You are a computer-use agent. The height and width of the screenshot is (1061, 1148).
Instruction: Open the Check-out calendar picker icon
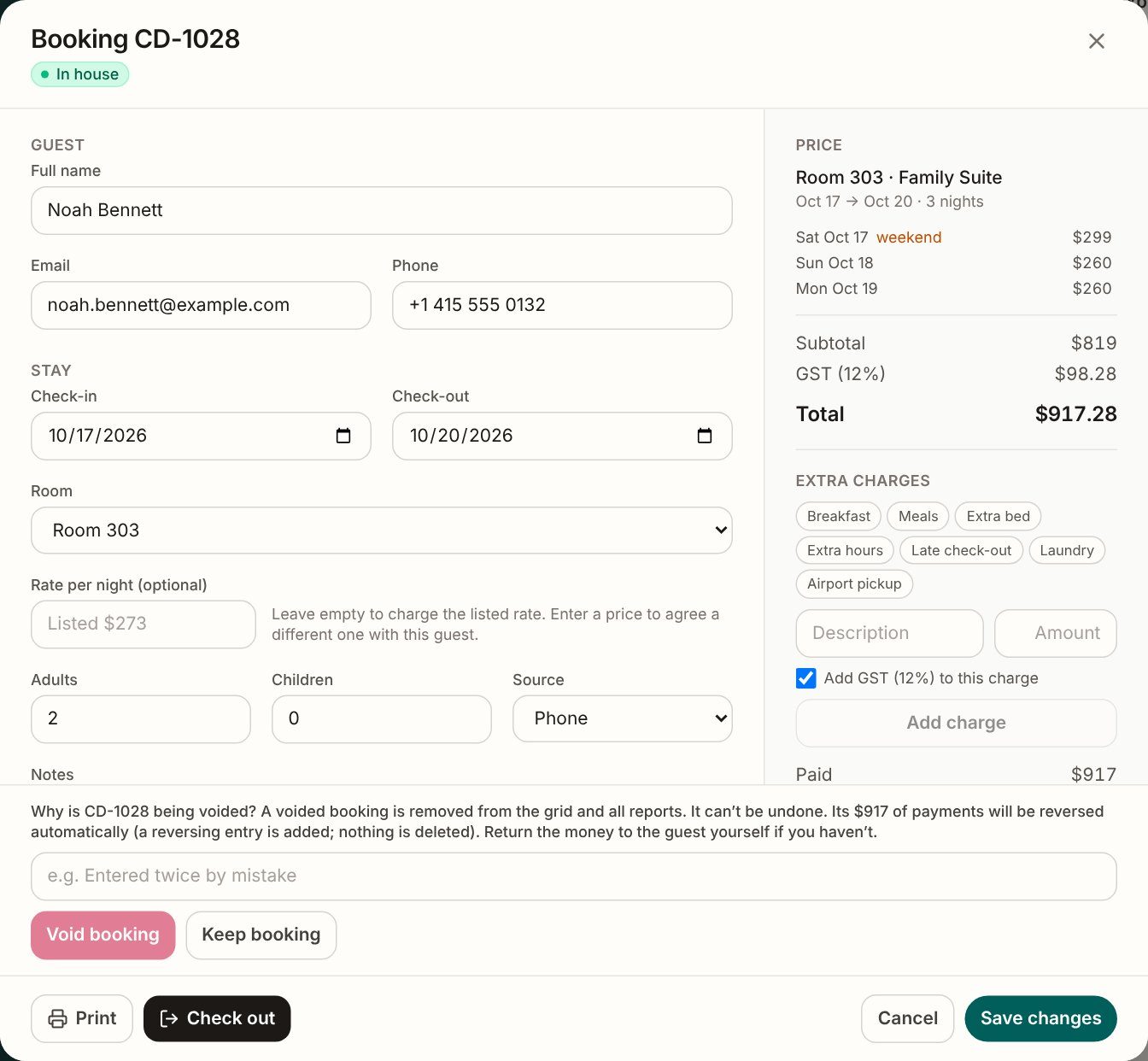tap(705, 436)
